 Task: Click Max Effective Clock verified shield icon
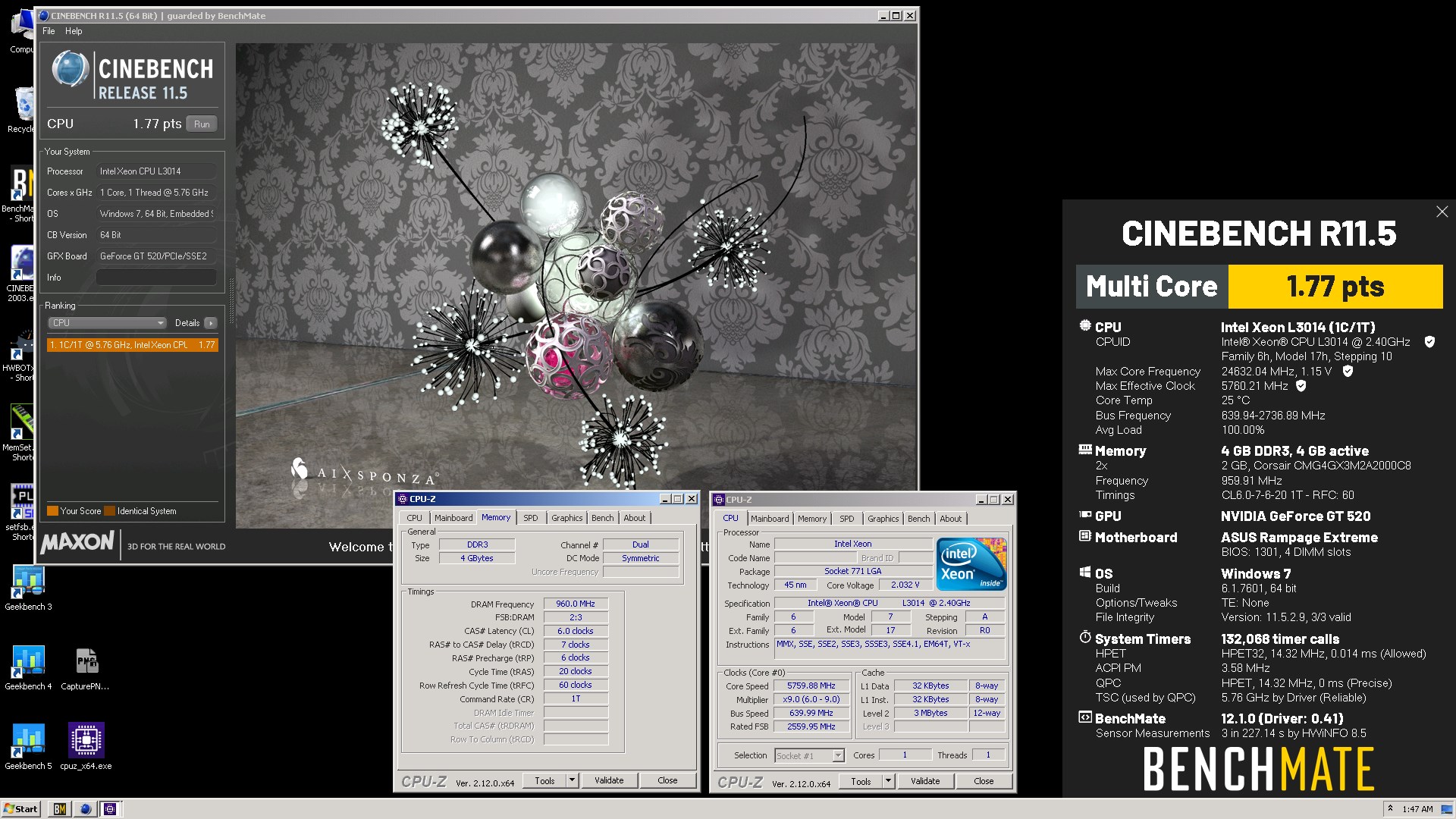[x=1301, y=386]
